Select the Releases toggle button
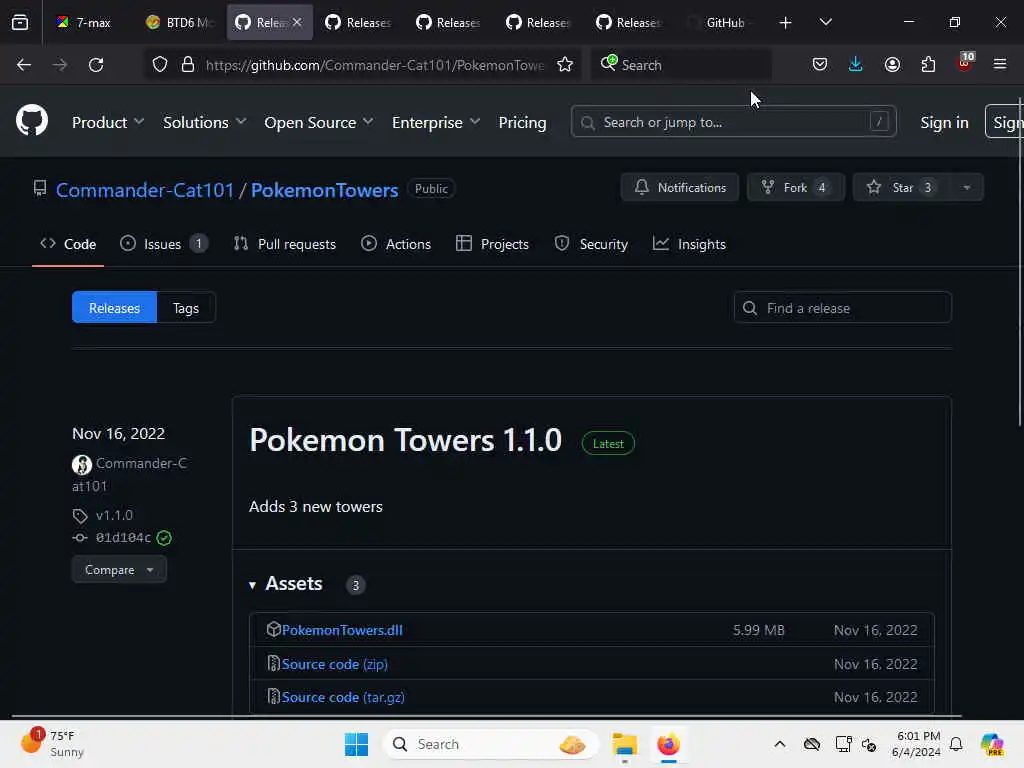The image size is (1024, 768). pos(114,308)
